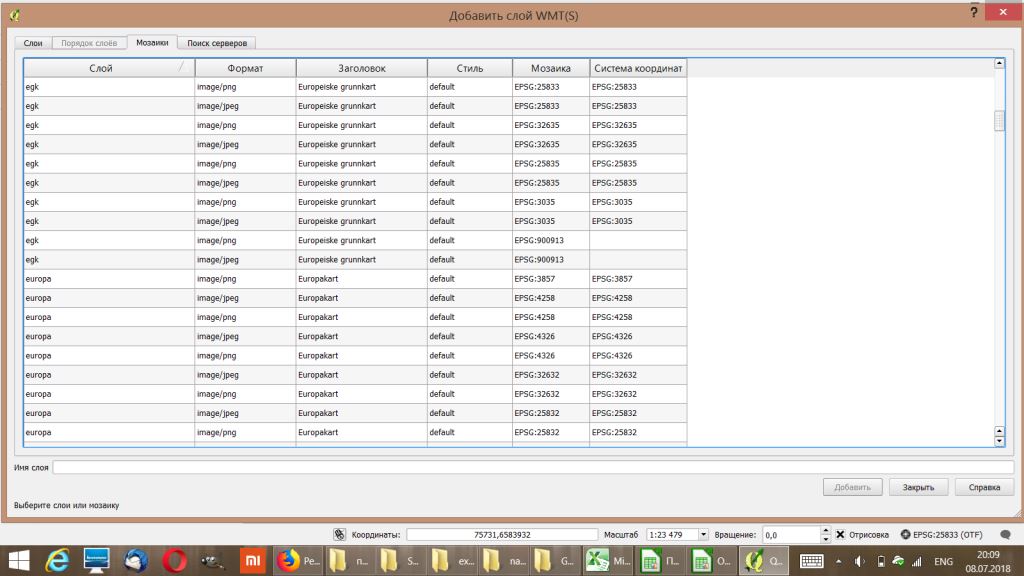Click the Имя слоя input field
This screenshot has height=576, width=1024.
click(532, 467)
